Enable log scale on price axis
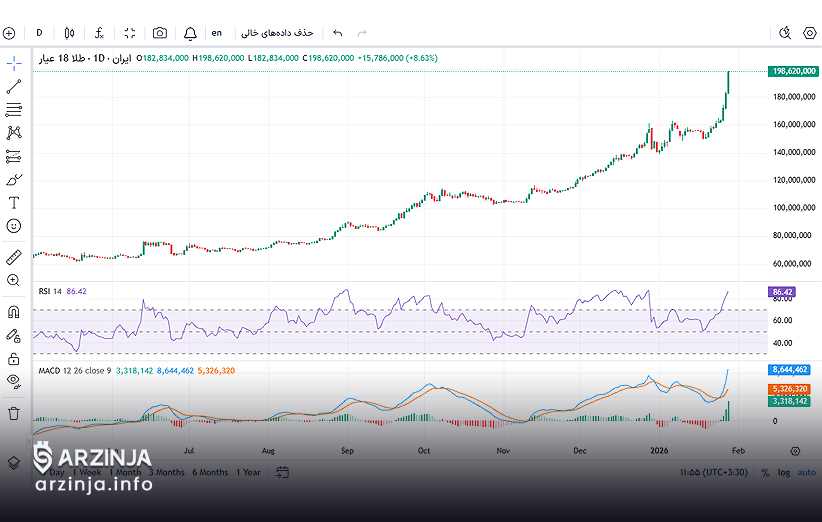Viewport: 822px width, 522px height. pyautogui.click(x=783, y=472)
